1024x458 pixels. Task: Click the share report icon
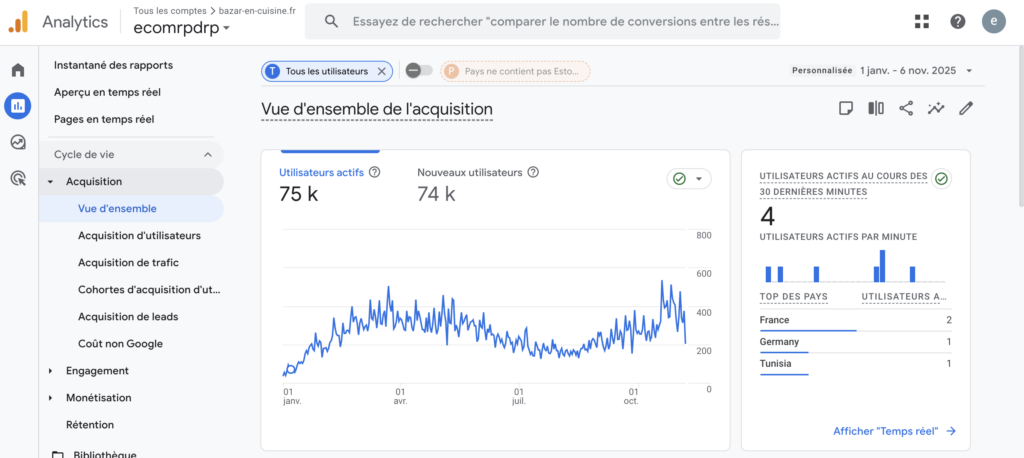pyautogui.click(x=906, y=109)
